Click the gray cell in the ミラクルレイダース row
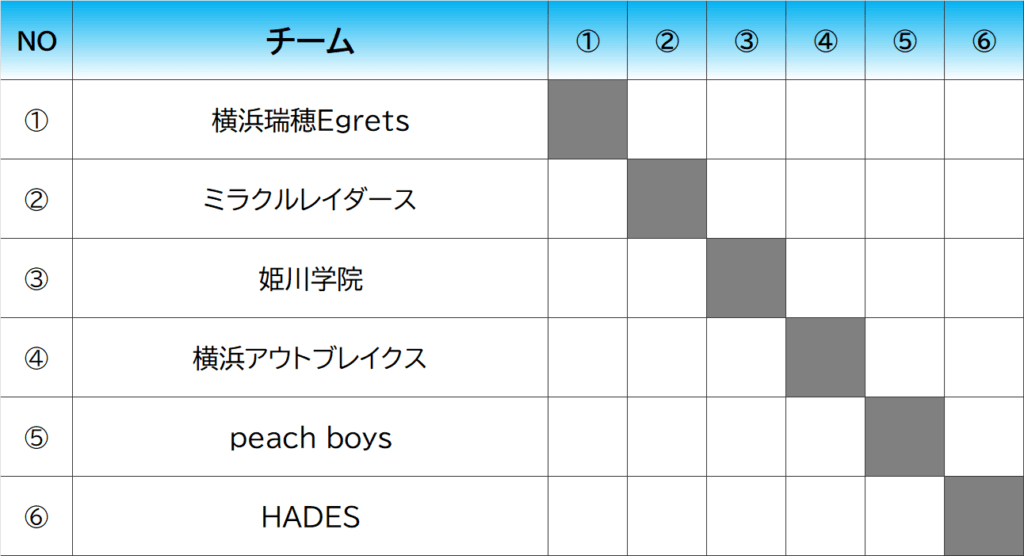 pos(667,199)
